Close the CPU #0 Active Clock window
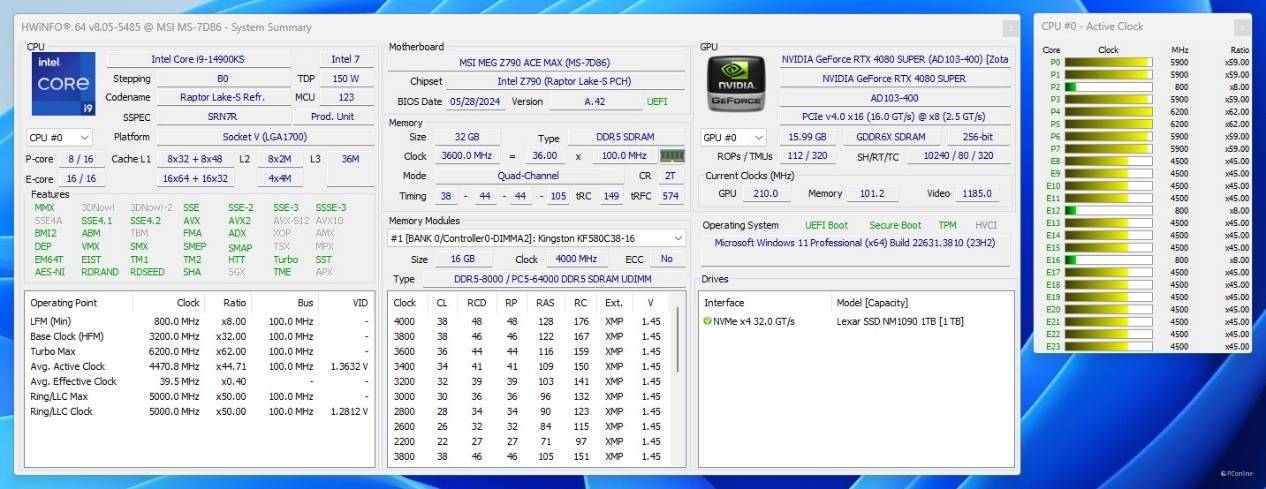The image size is (1266, 489). 1241,28
